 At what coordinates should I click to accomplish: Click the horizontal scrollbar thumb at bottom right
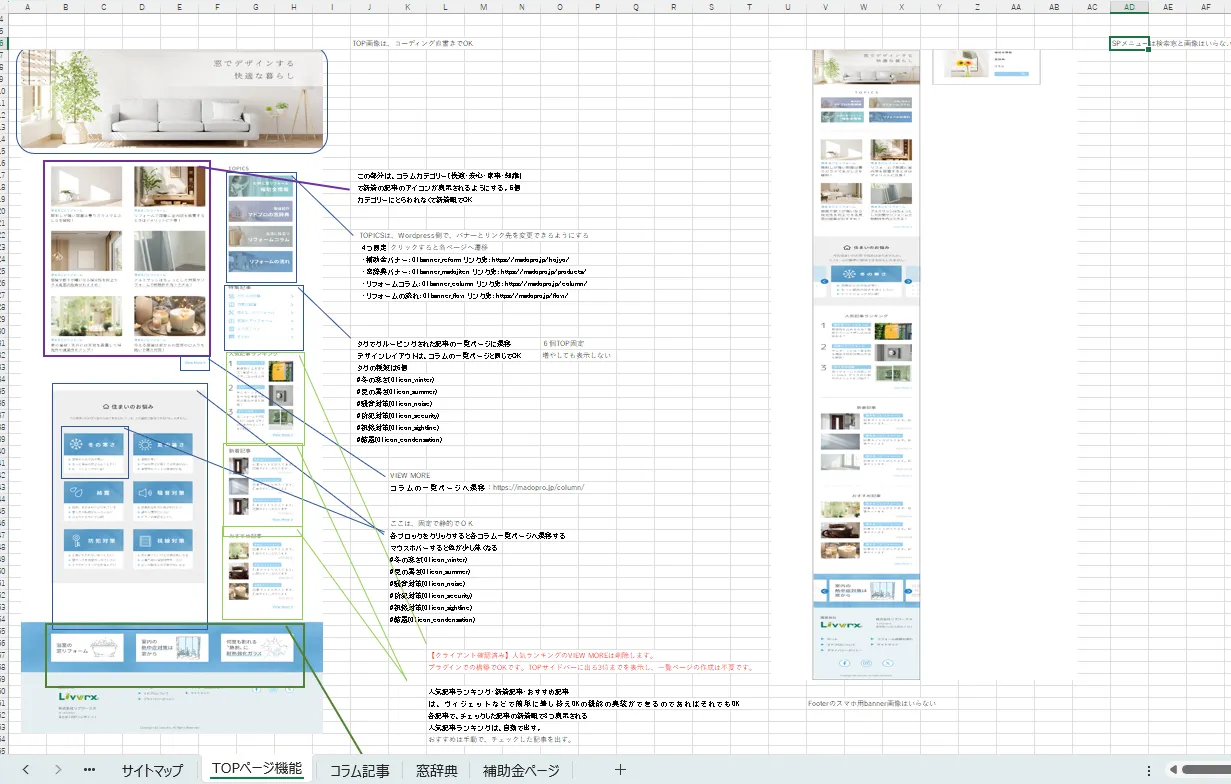click(1206, 770)
